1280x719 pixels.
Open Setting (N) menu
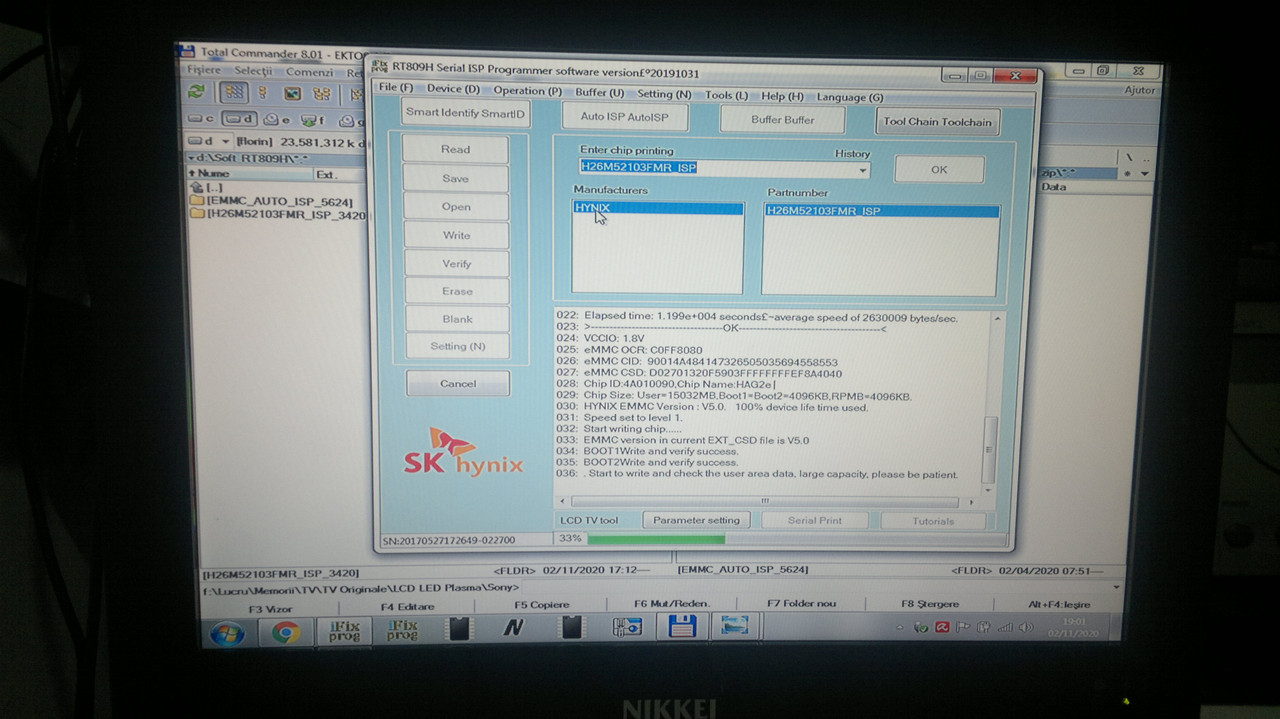pyautogui.click(x=664, y=94)
